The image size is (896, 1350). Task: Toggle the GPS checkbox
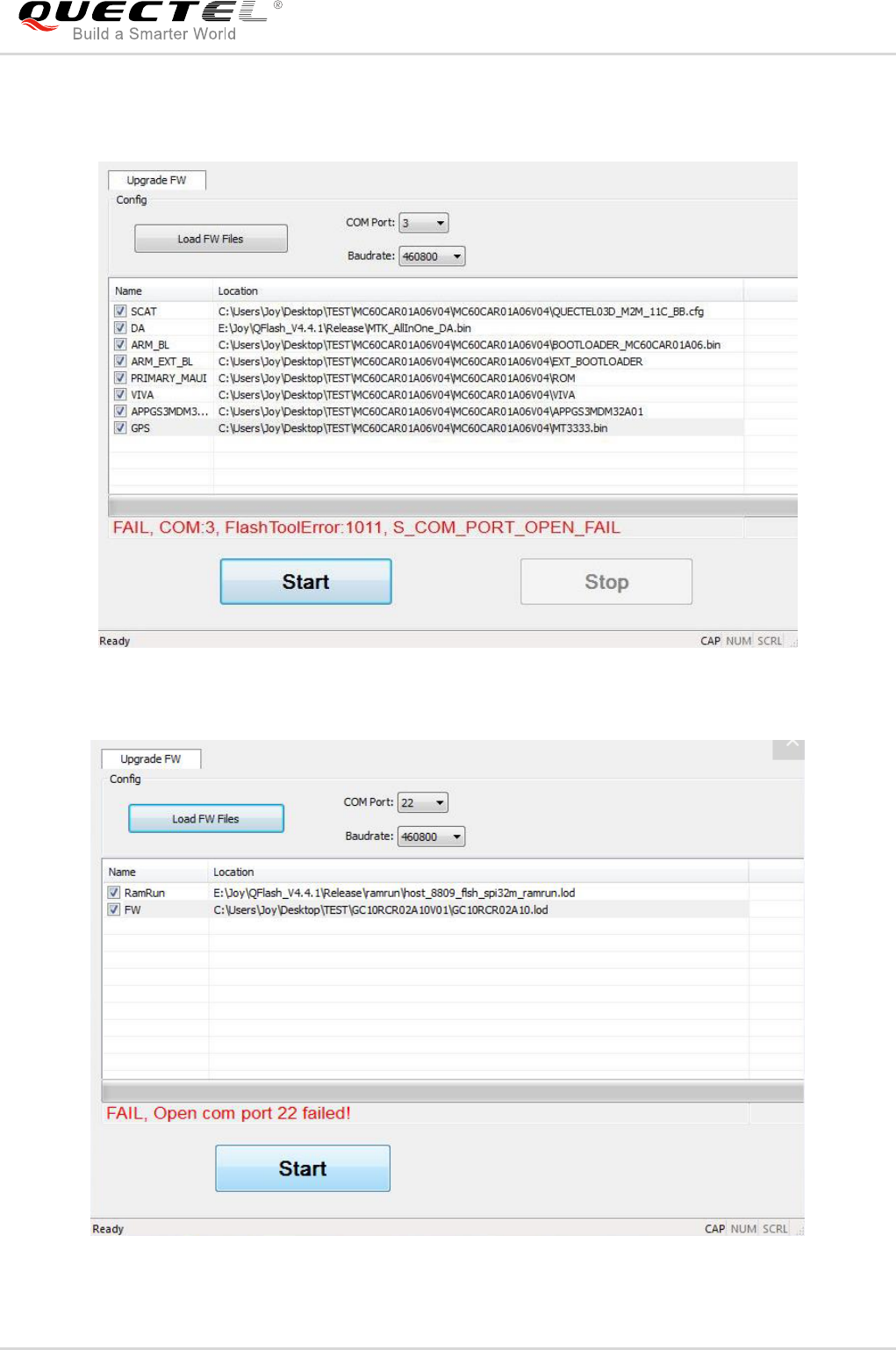tap(120, 427)
